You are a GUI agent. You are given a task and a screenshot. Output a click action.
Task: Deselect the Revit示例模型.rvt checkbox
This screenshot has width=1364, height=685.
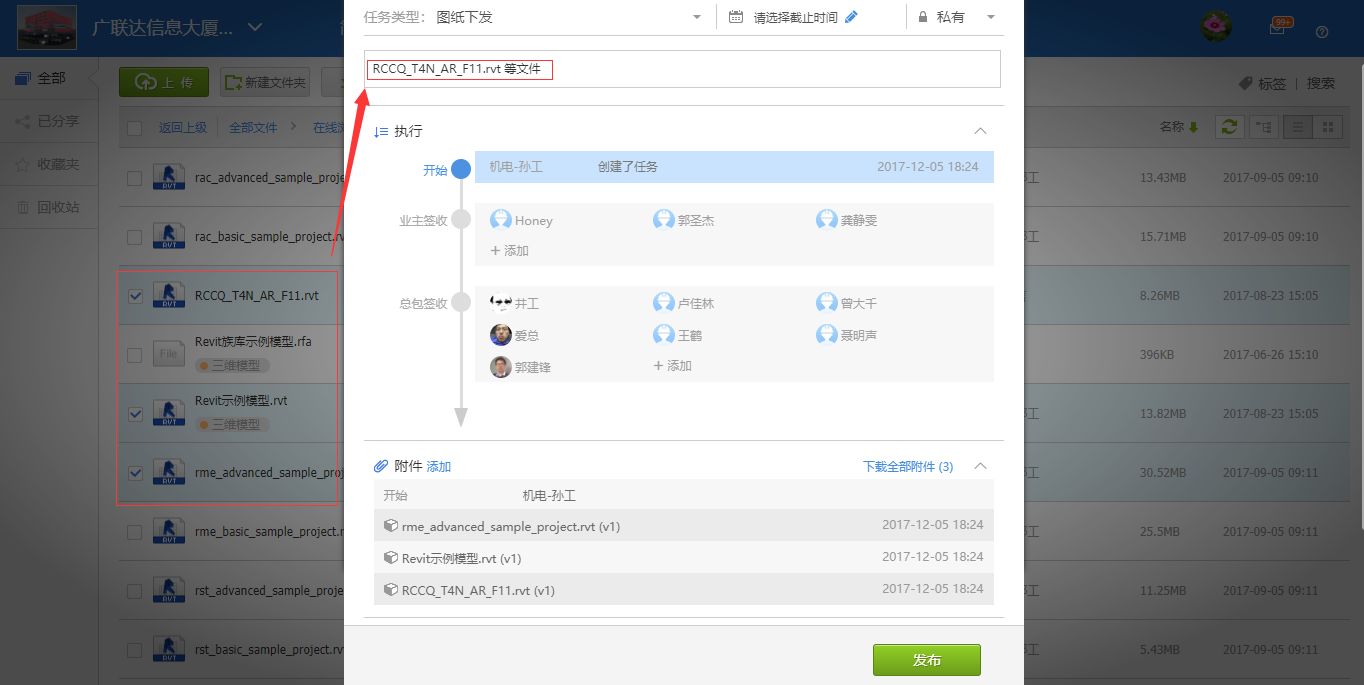(x=135, y=413)
